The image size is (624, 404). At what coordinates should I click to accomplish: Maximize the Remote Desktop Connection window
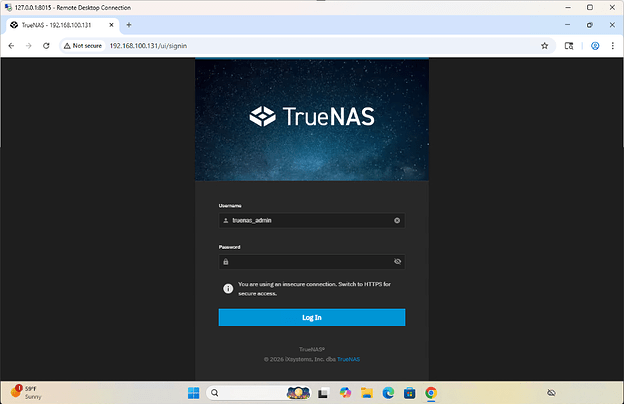[x=590, y=8]
